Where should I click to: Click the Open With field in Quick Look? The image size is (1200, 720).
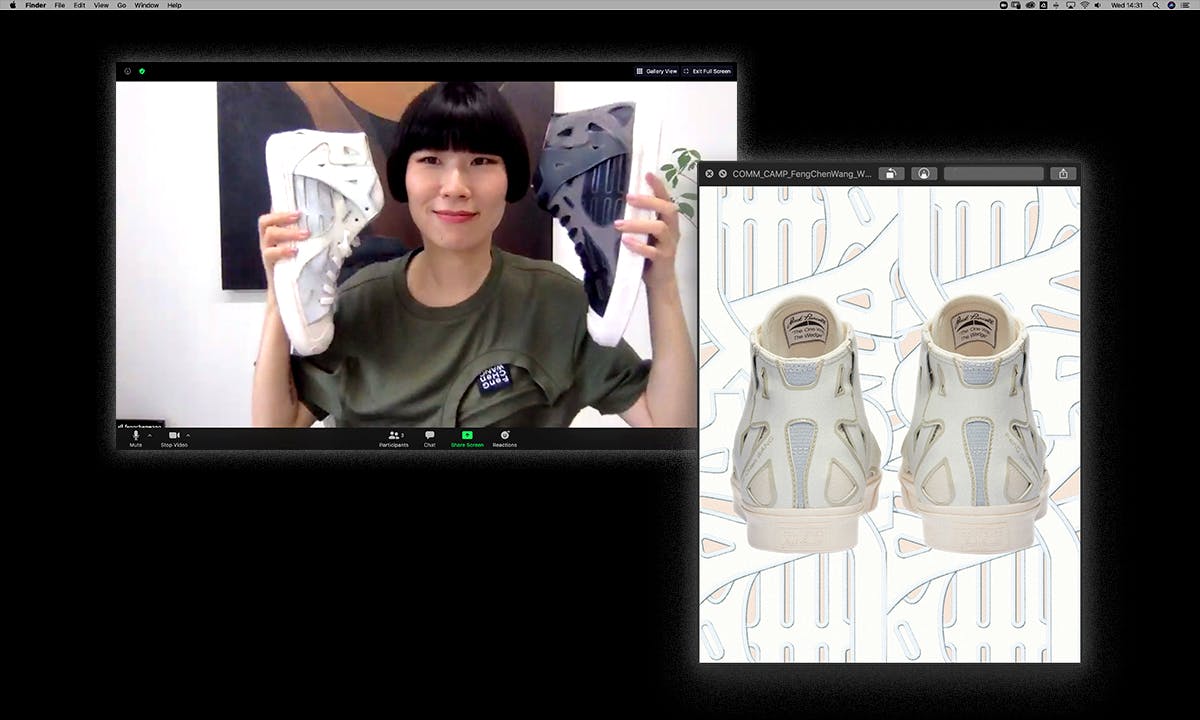tap(993, 173)
